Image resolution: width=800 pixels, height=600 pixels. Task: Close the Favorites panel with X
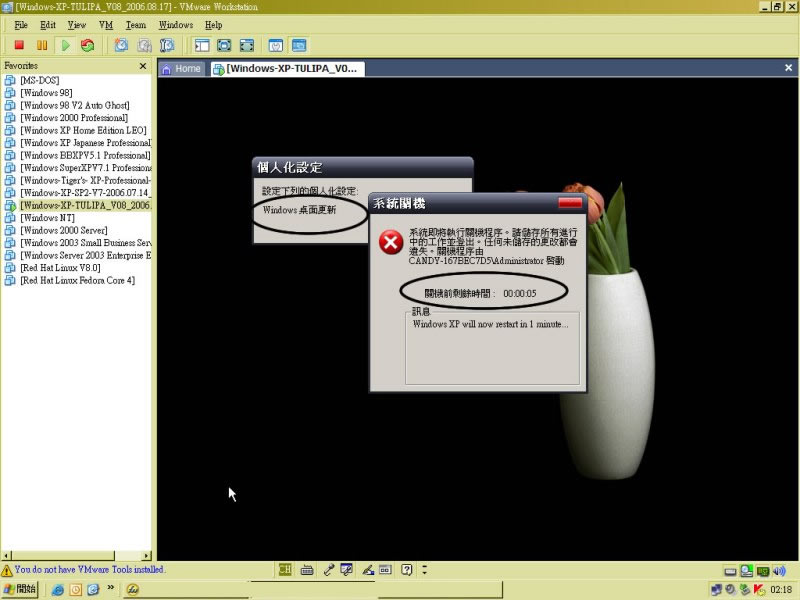click(143, 66)
